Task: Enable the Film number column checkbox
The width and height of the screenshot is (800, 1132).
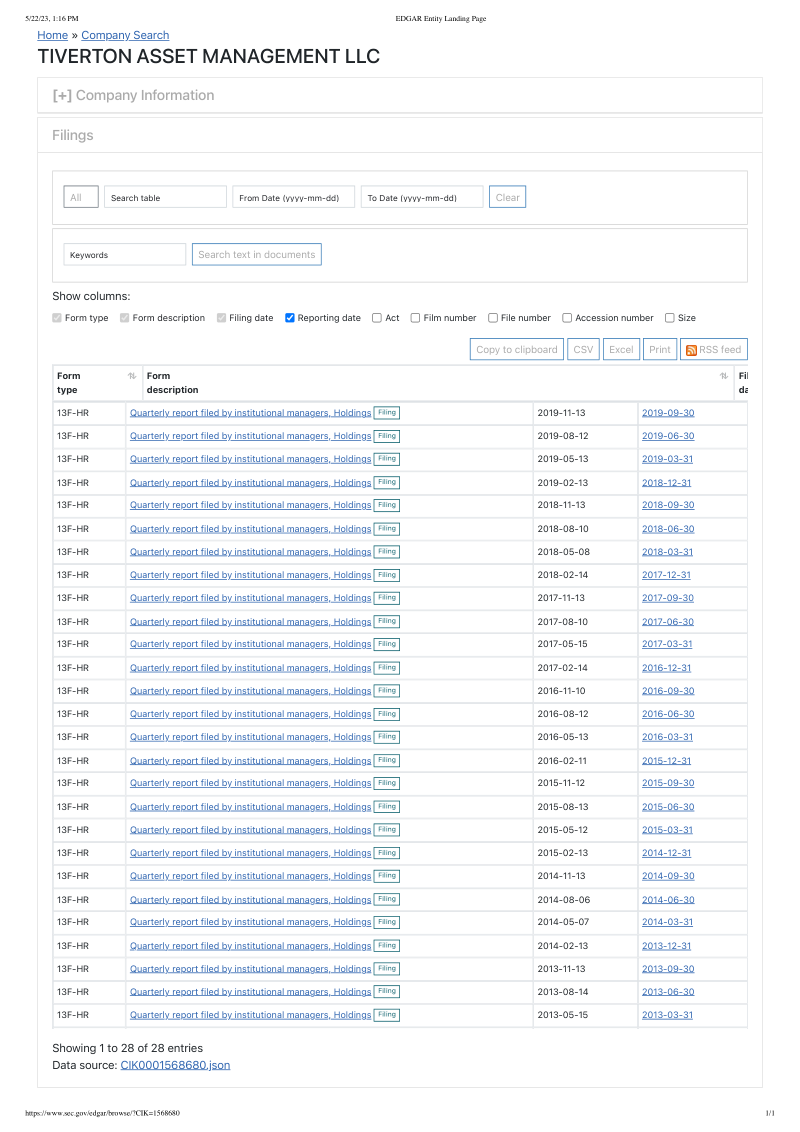Action: point(415,318)
